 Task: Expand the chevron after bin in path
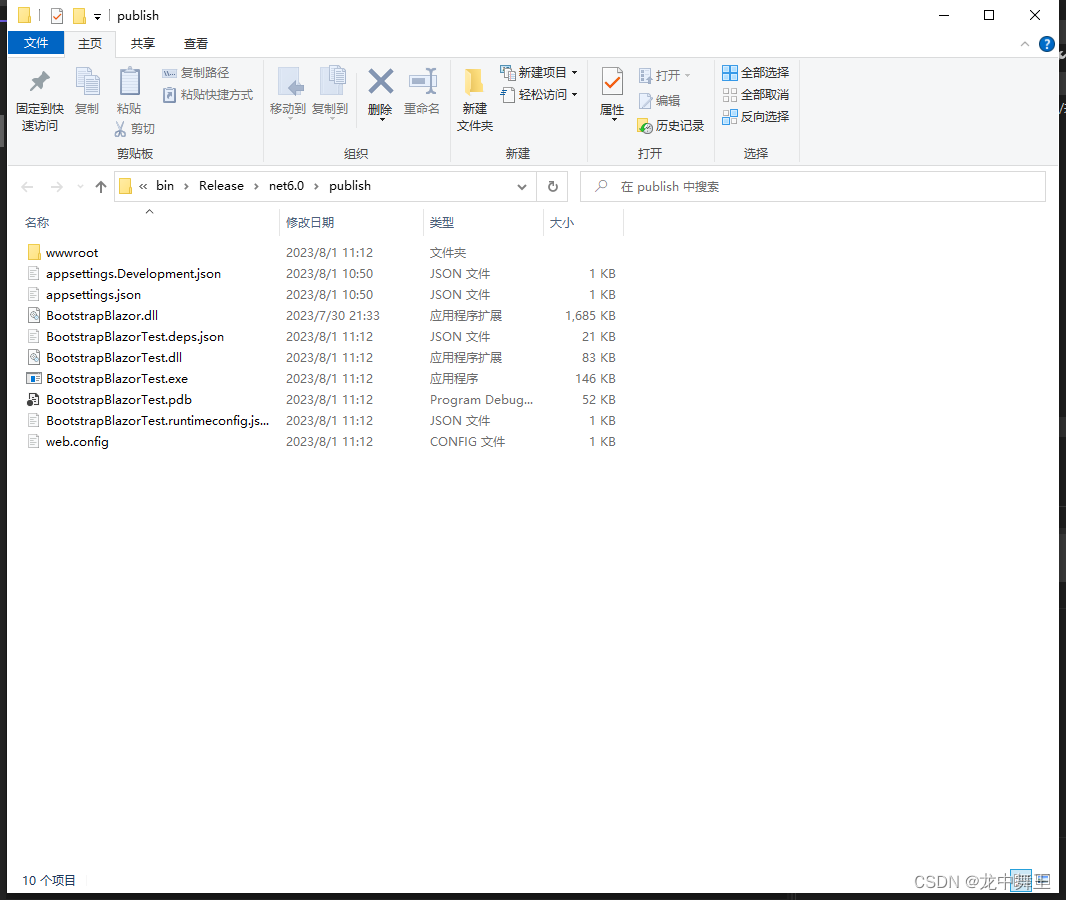coord(186,186)
